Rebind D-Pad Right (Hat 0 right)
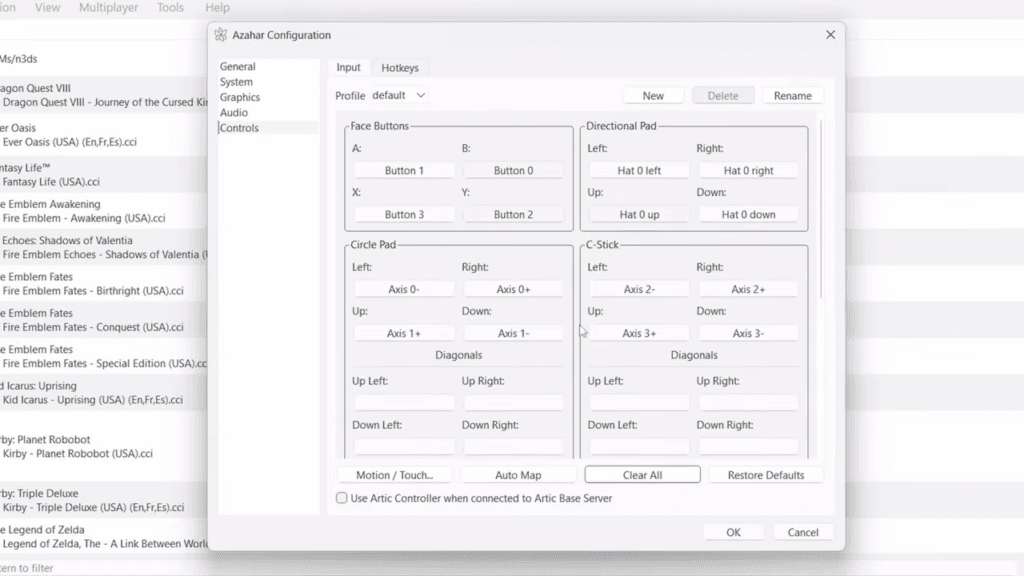This screenshot has width=1024, height=576. point(748,170)
